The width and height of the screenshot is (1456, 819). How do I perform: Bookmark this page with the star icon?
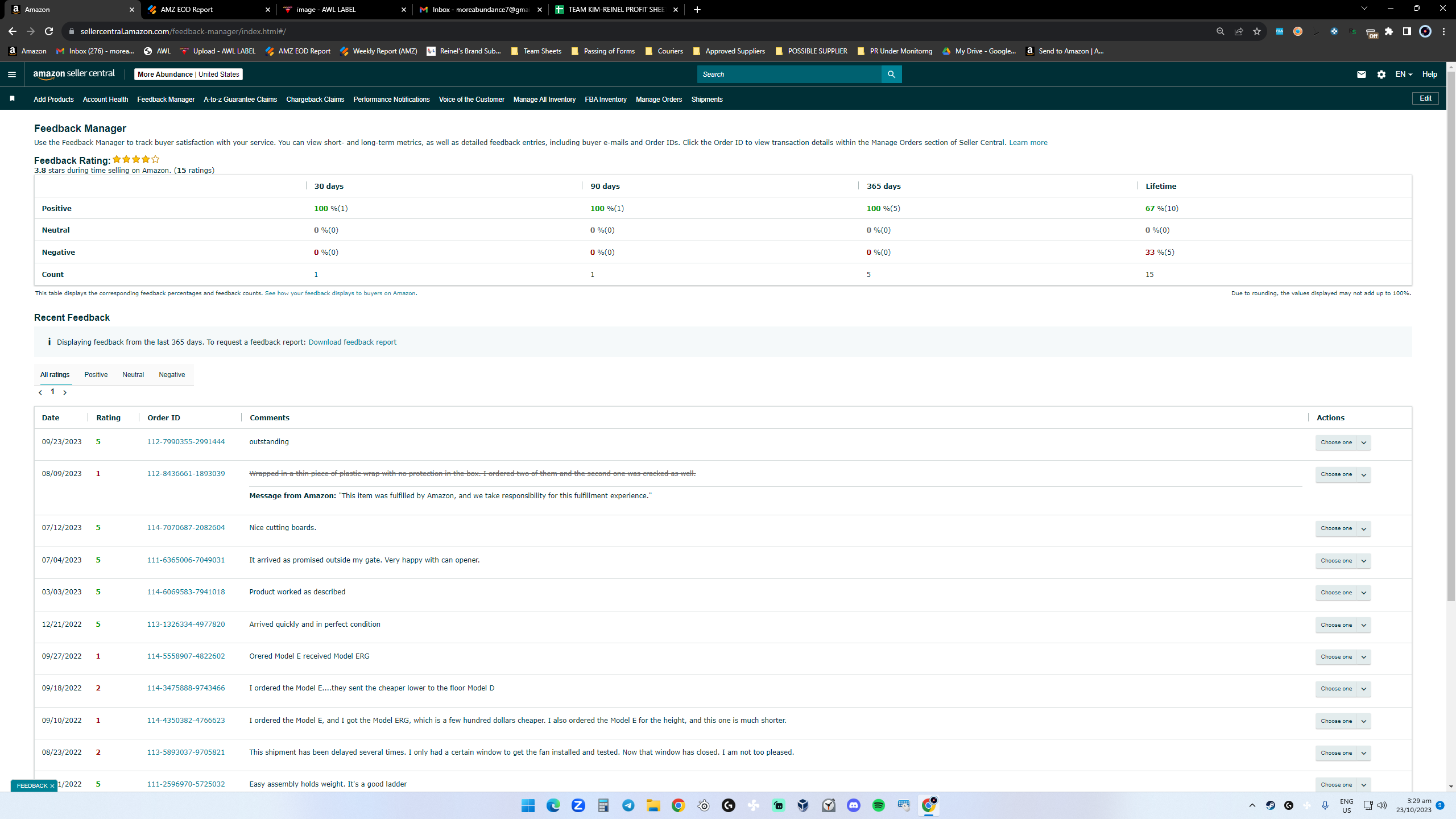click(1257, 31)
